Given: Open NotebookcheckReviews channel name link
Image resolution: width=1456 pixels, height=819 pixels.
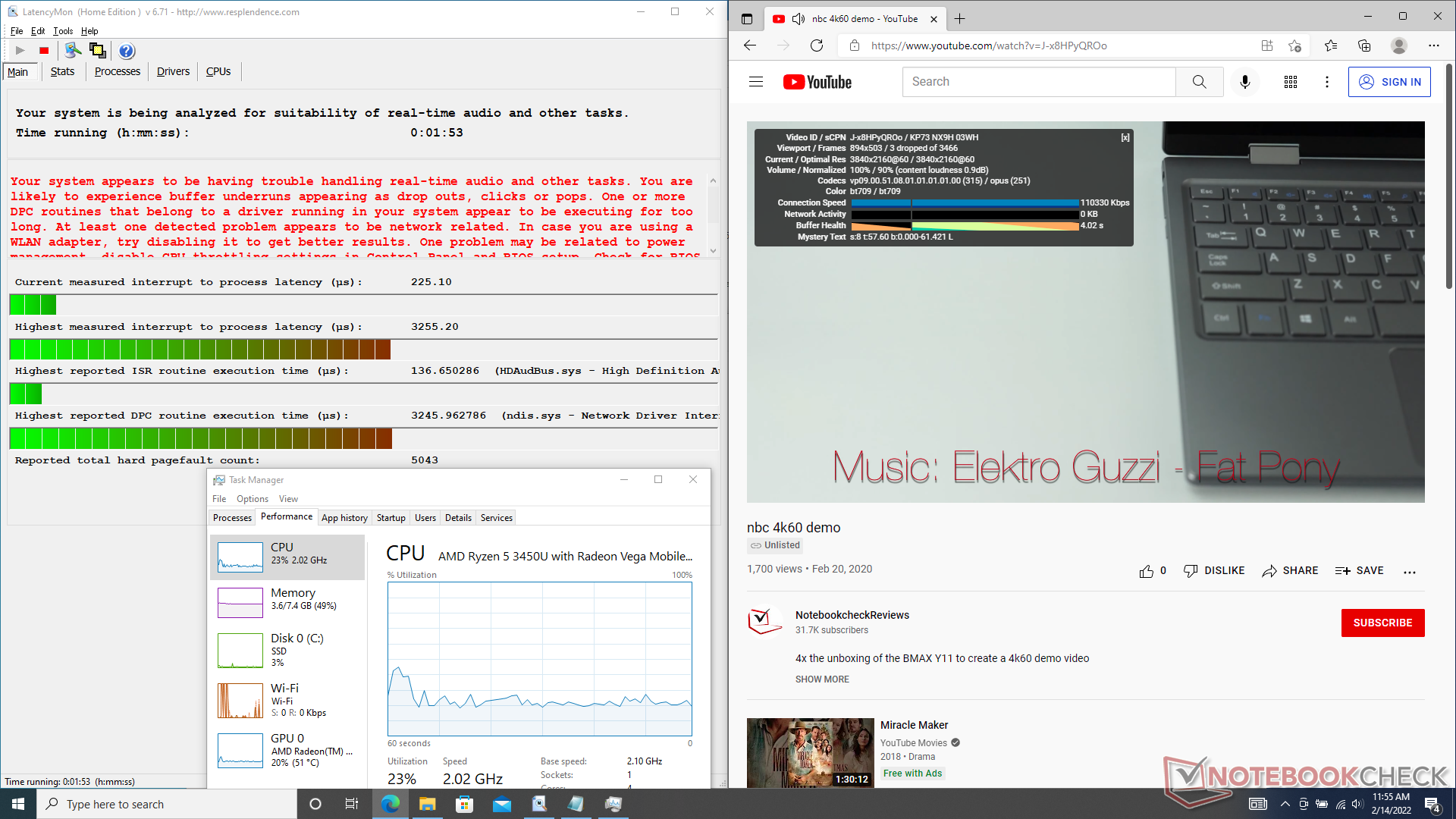Looking at the screenshot, I should click(852, 615).
